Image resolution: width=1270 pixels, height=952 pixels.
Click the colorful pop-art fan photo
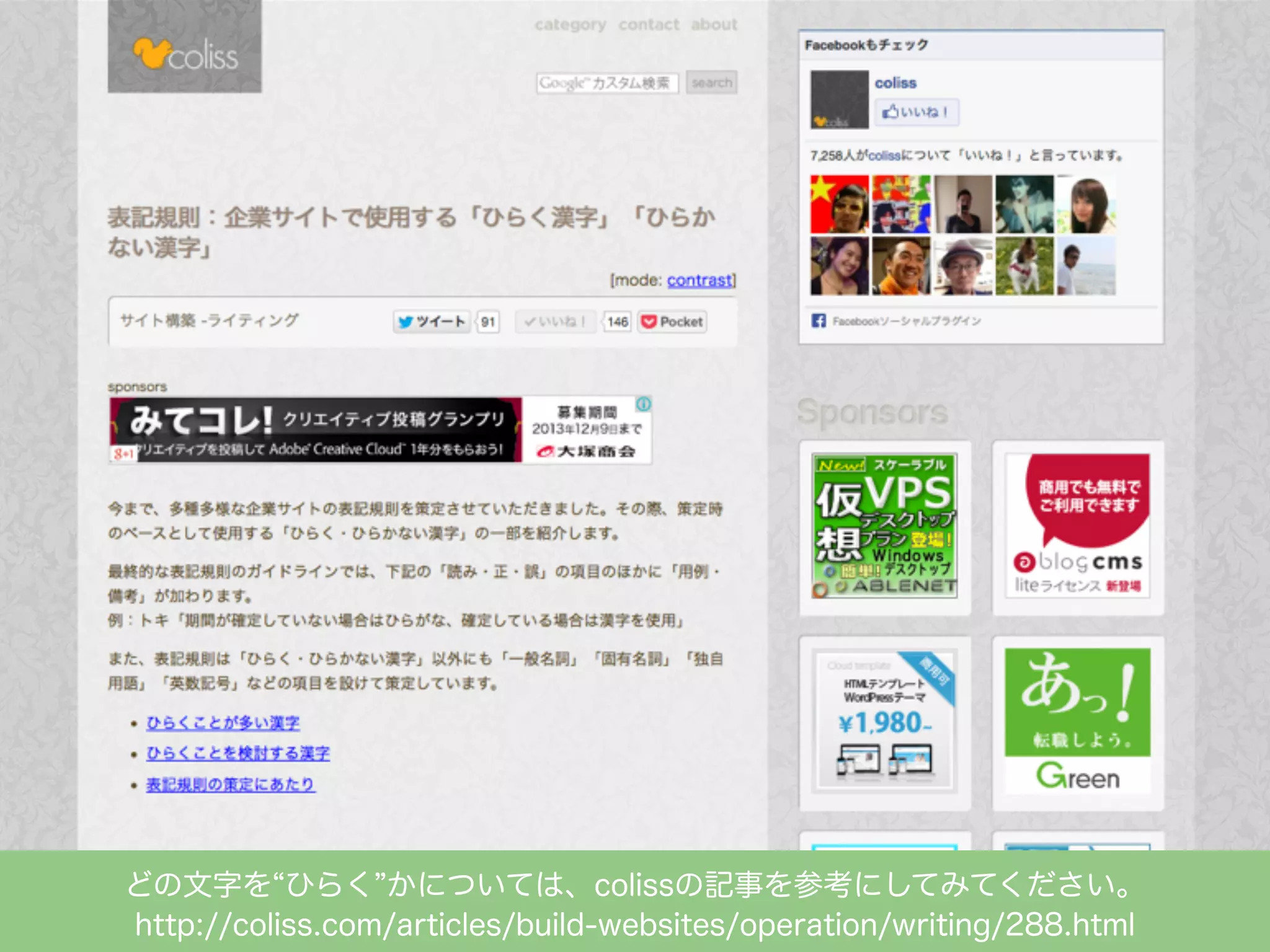click(902, 205)
